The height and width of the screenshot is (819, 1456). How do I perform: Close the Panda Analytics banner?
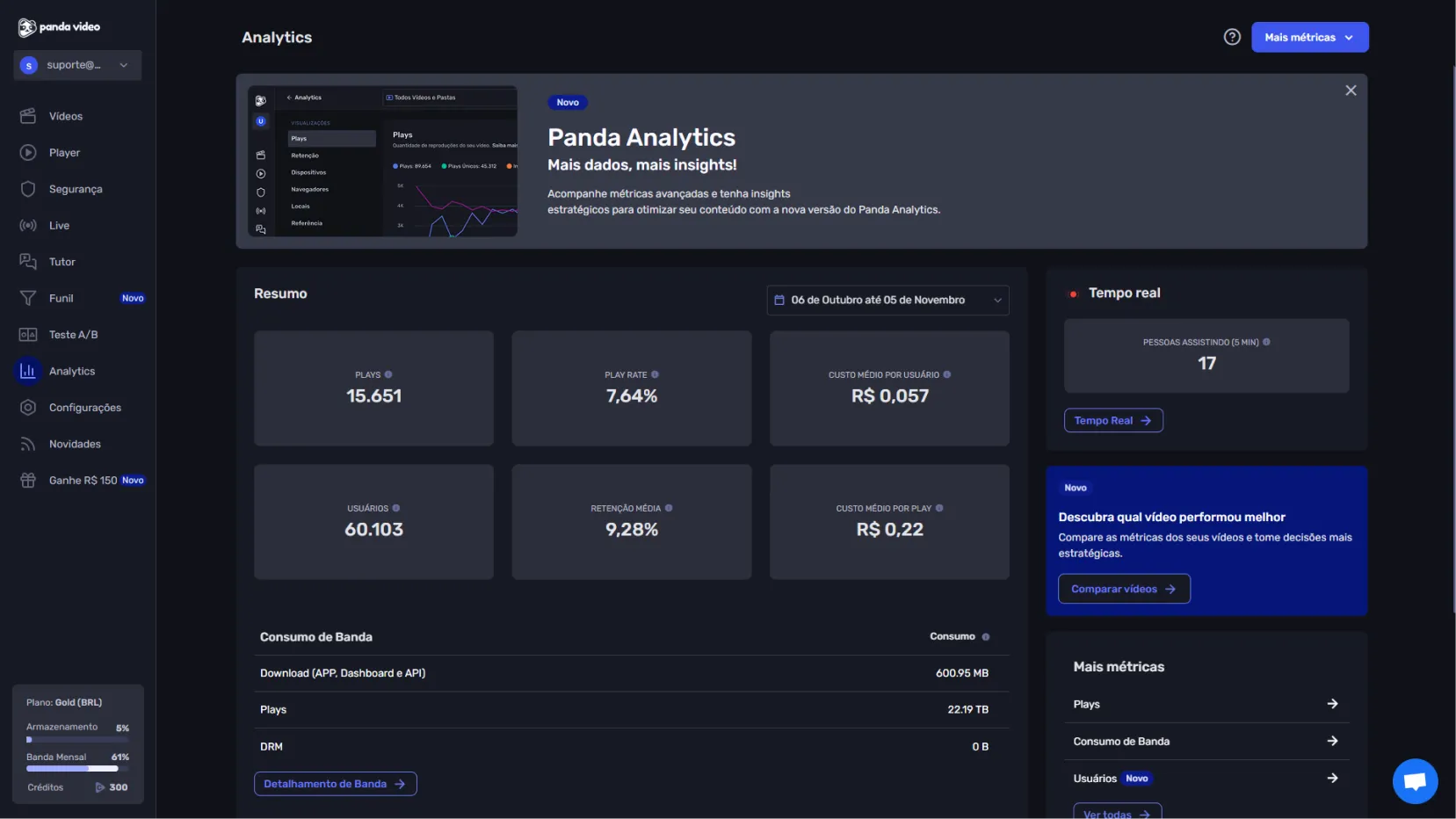(x=1351, y=91)
